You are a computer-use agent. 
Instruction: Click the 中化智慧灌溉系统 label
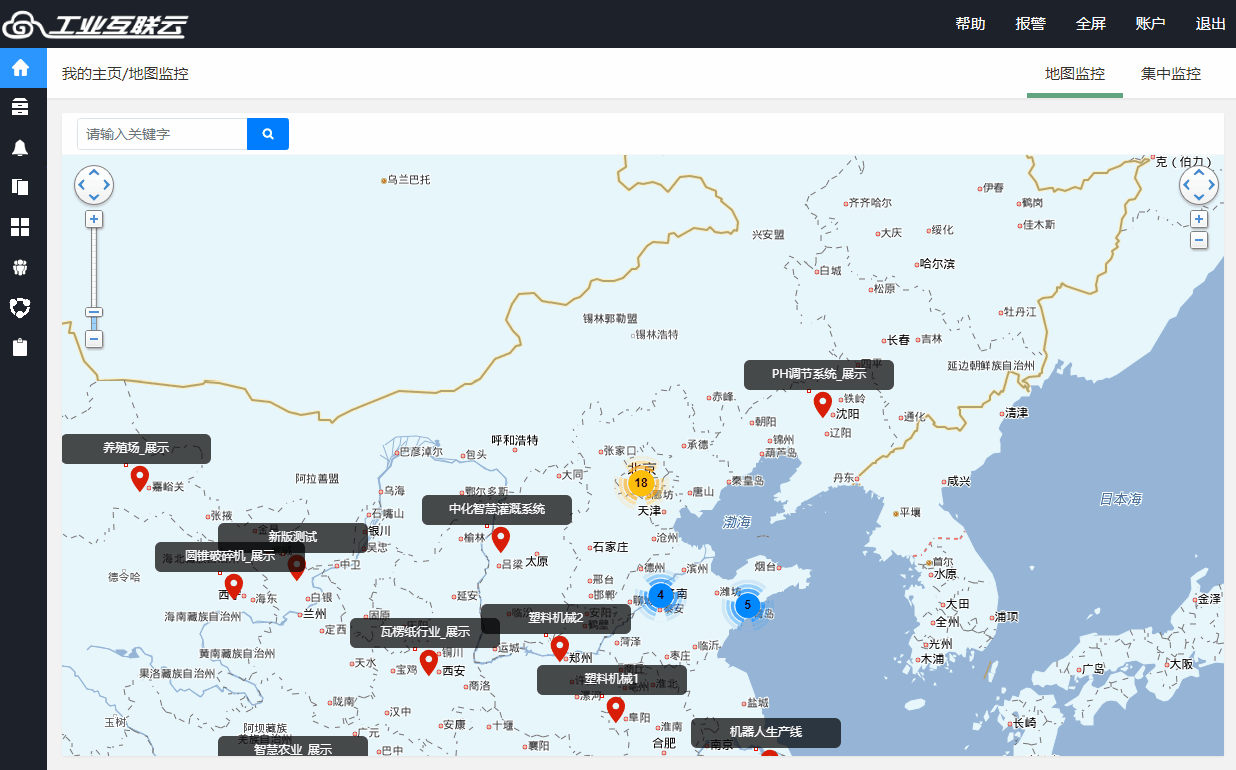tap(497, 509)
